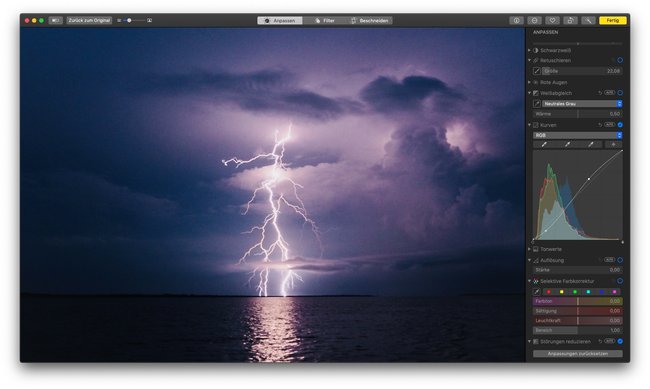Open the Neutrales Grau dropdown
Screen dimensions: 650x389
(582, 104)
